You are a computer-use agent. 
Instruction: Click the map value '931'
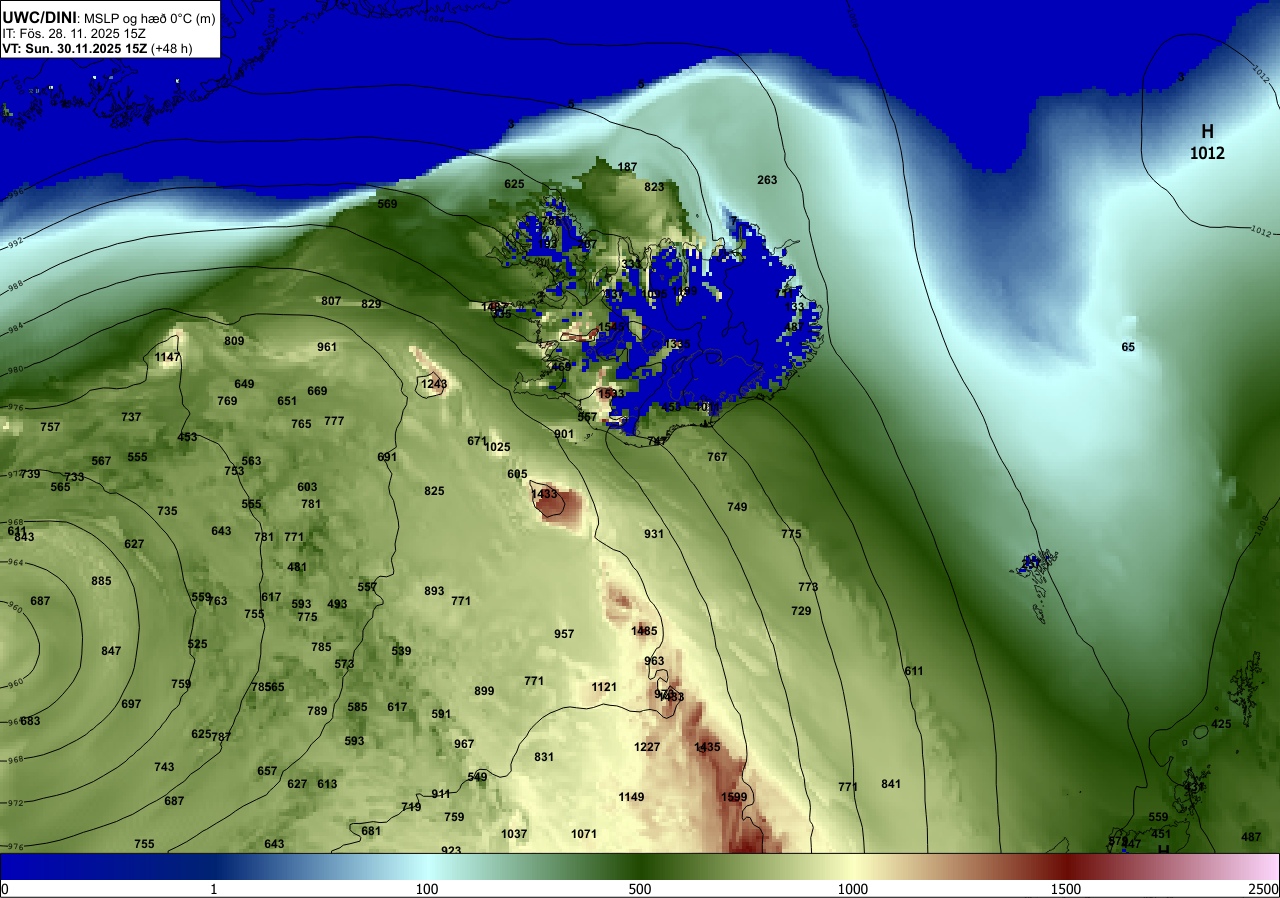[654, 534]
